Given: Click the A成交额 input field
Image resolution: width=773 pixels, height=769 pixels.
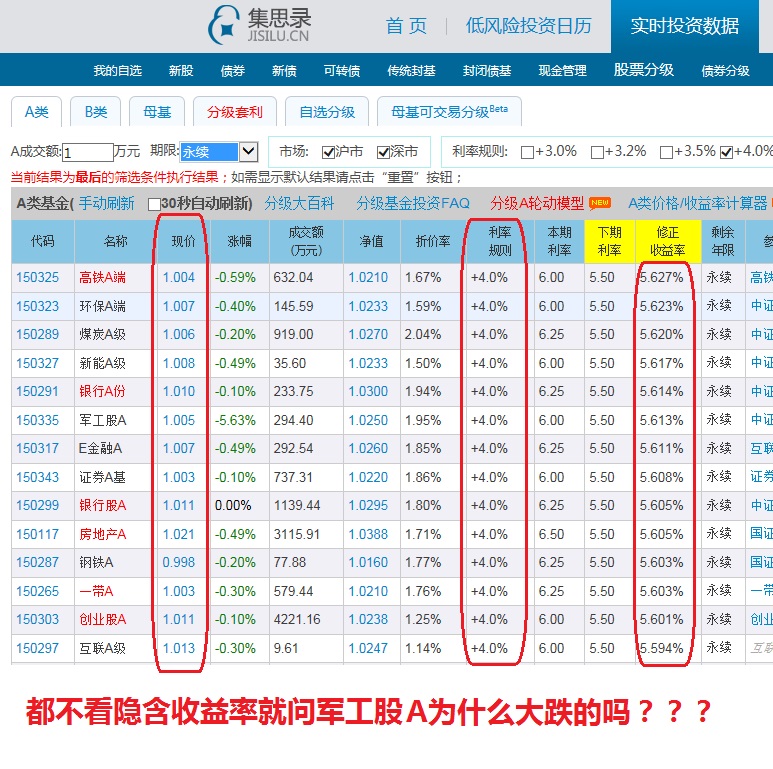Looking at the screenshot, I should point(88,152).
